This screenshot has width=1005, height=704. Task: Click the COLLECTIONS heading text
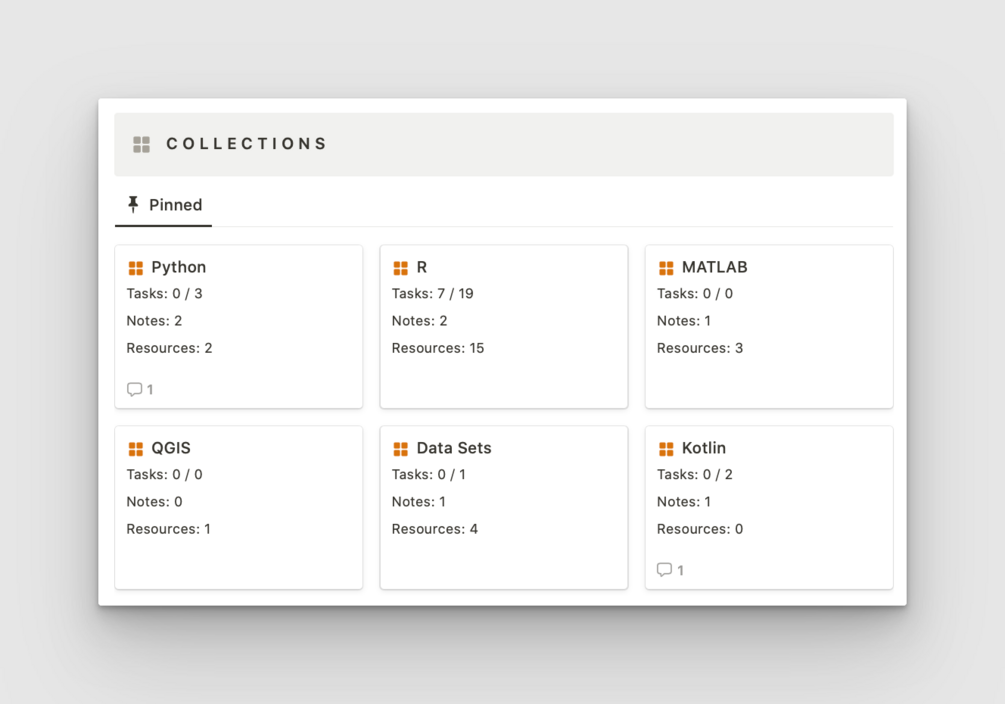click(x=247, y=144)
